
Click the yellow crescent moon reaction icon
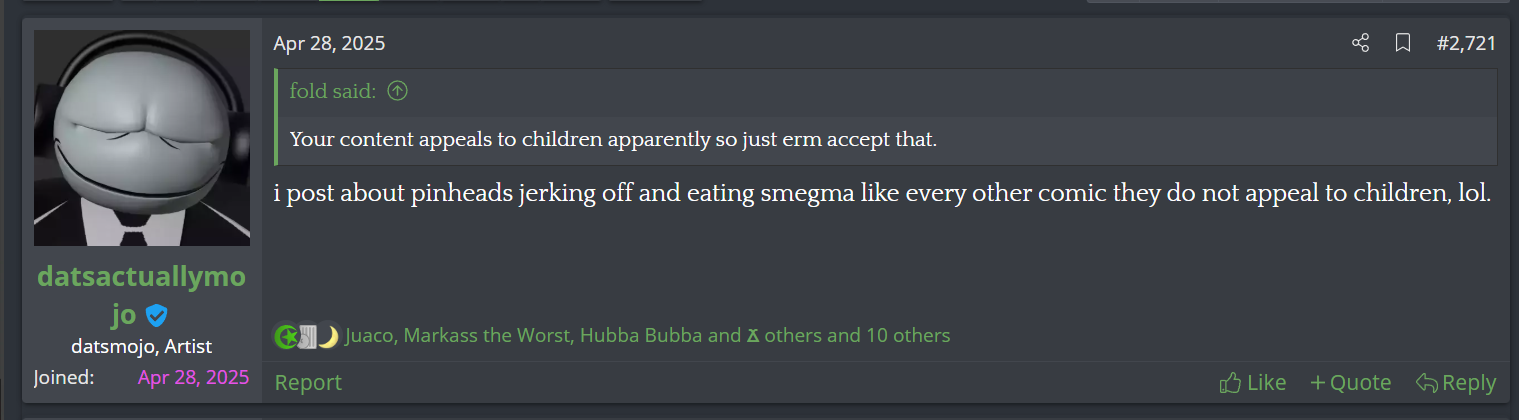(328, 336)
